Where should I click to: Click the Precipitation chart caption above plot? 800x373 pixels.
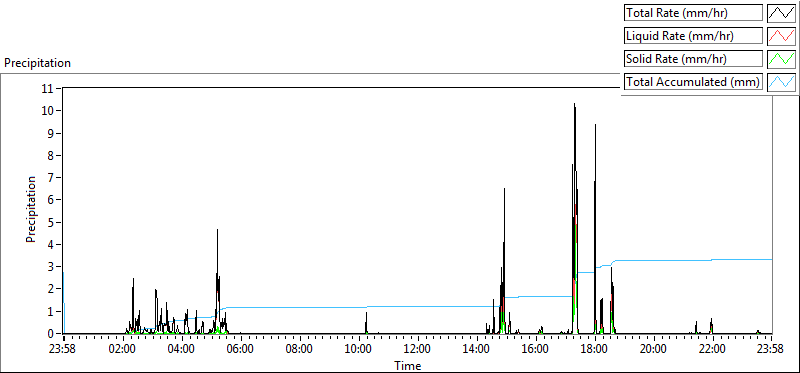tap(37, 63)
